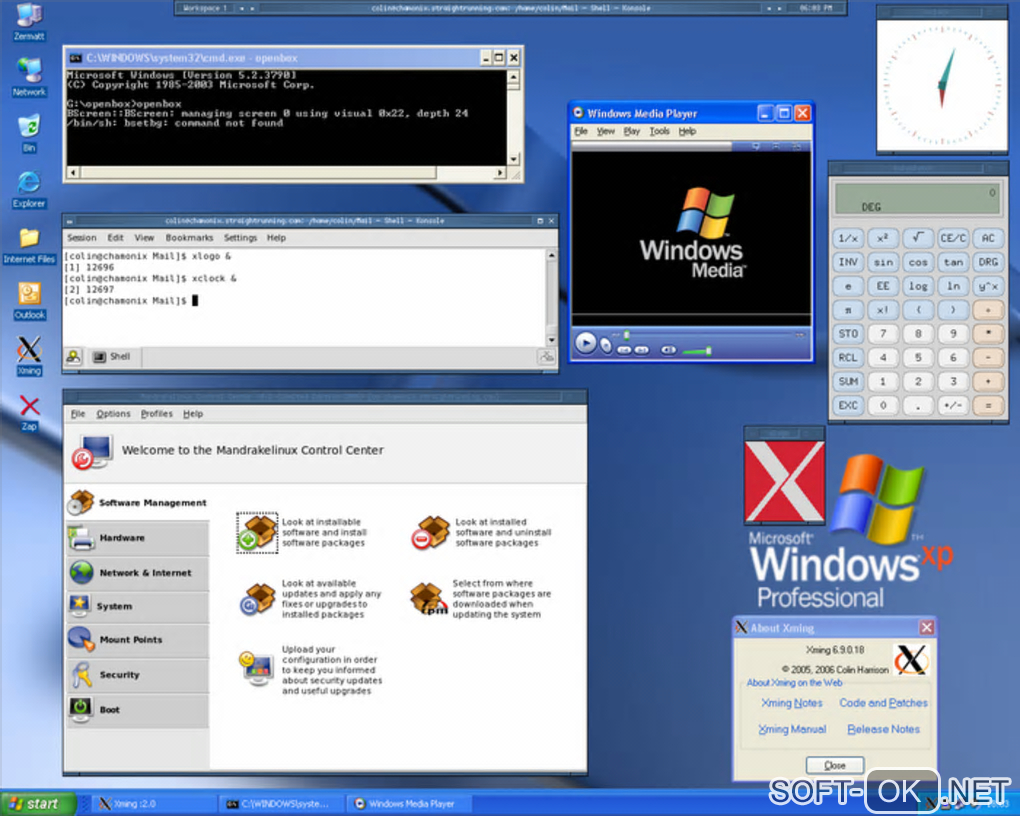Open the Zap desktop icon

tap(29, 413)
